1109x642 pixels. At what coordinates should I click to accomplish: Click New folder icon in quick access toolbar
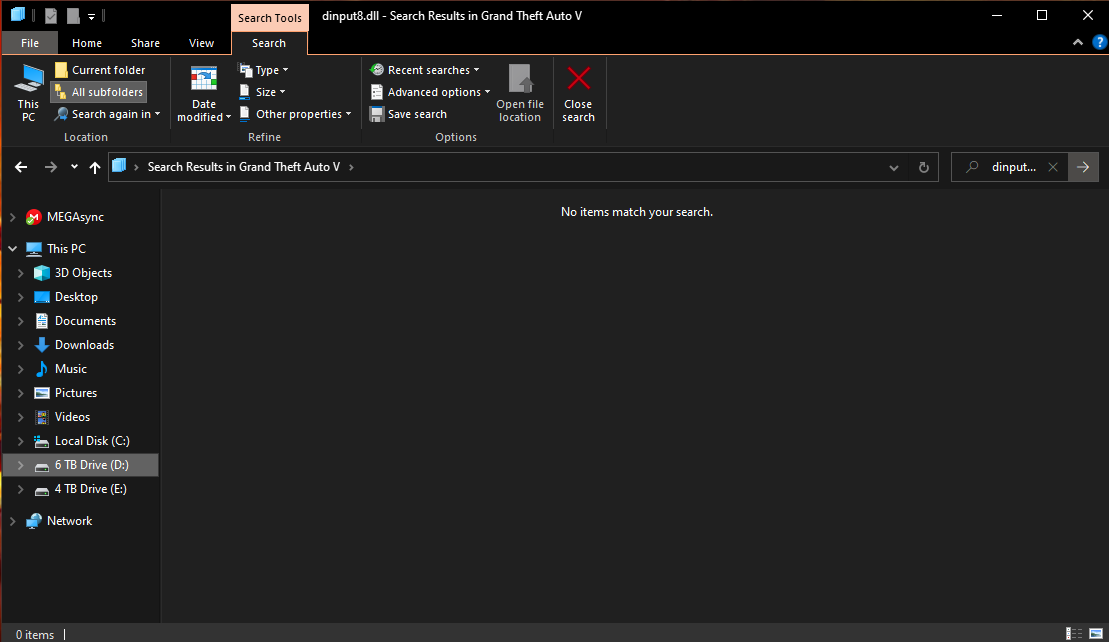[x=73, y=16]
